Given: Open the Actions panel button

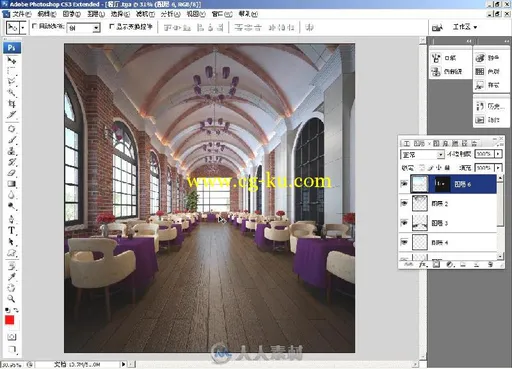Looking at the screenshot, I should click(x=489, y=119).
